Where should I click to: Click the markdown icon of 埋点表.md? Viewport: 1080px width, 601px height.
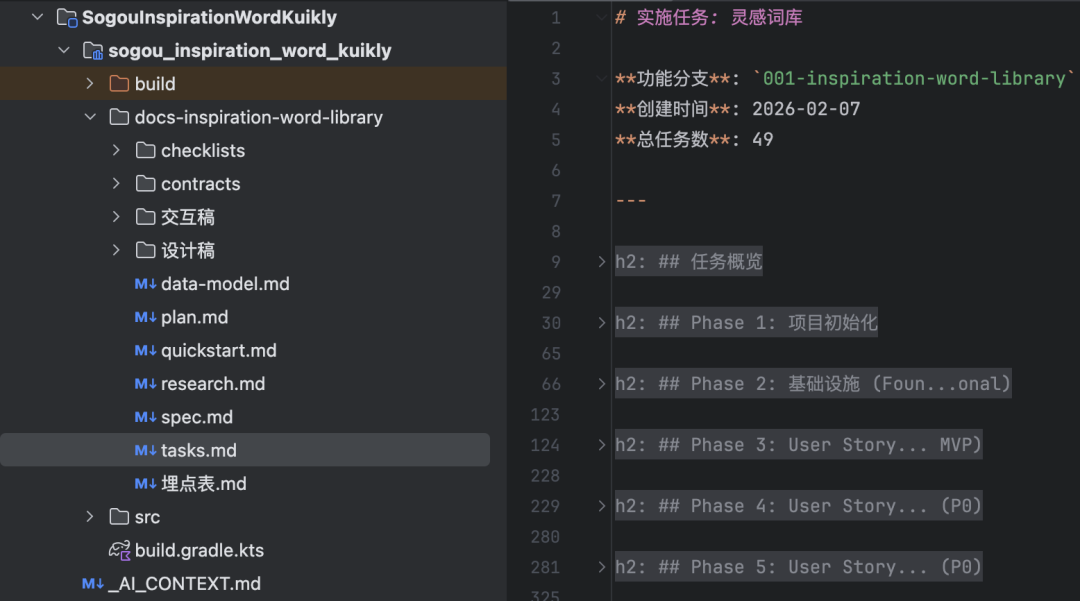tap(145, 484)
